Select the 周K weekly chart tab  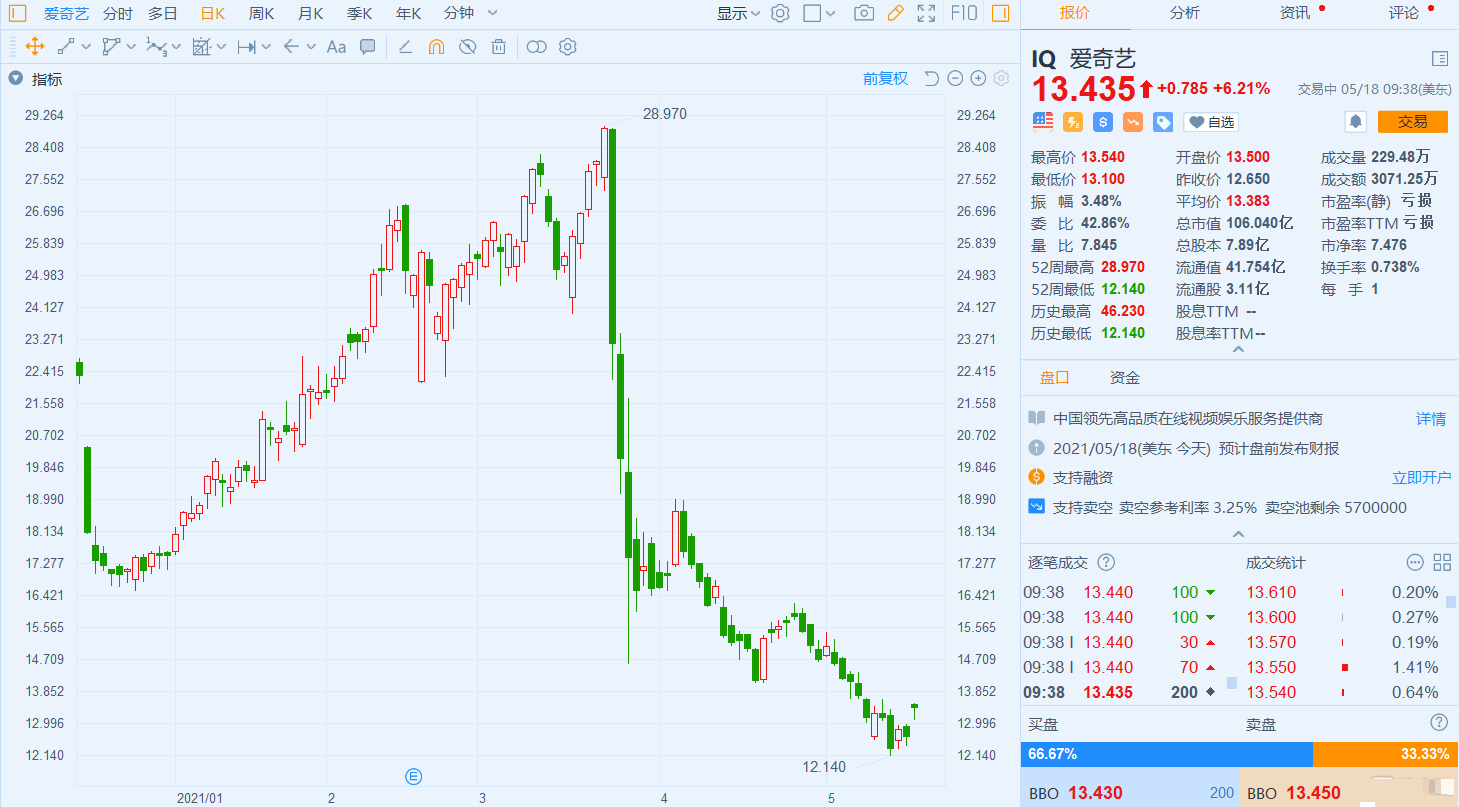point(261,14)
